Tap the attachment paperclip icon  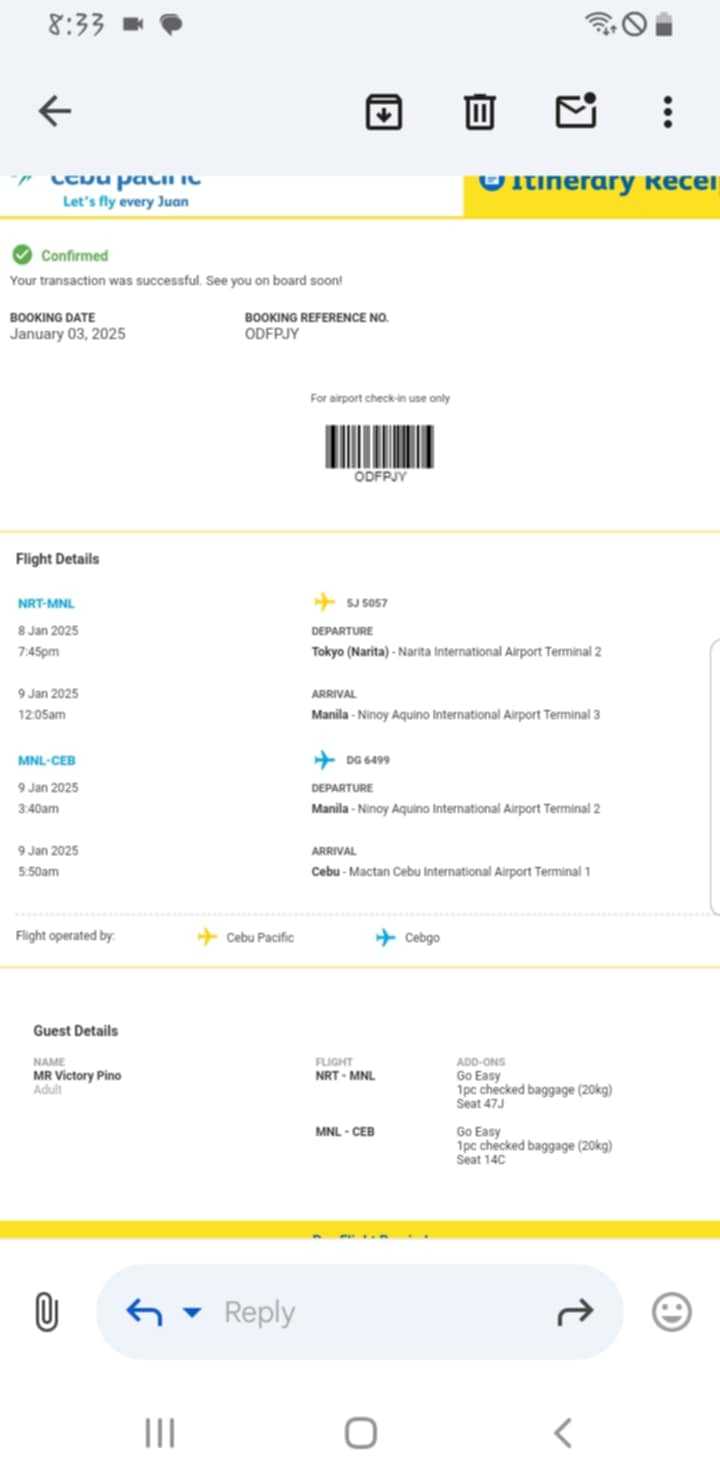tap(46, 1312)
